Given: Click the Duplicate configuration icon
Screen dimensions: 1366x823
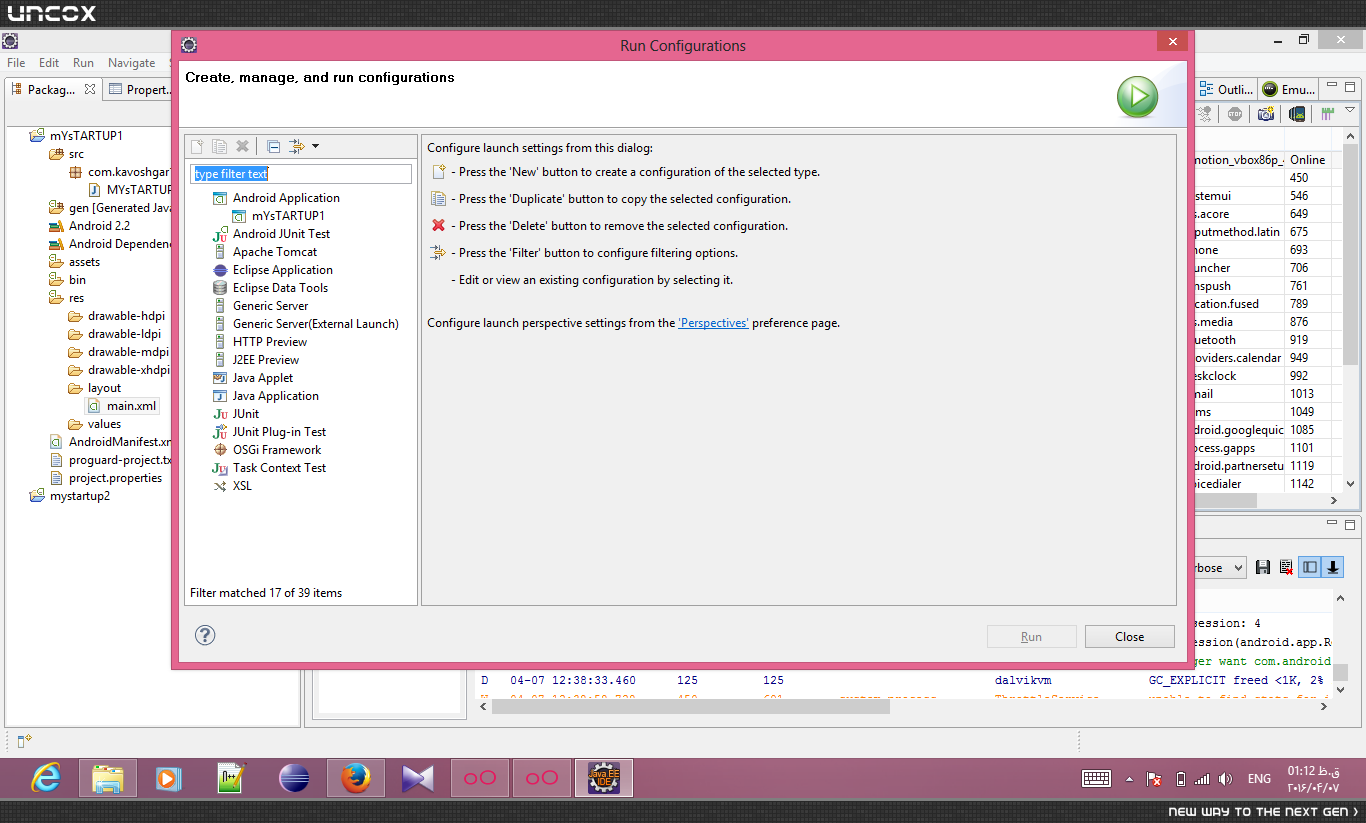Looking at the screenshot, I should tap(219, 146).
